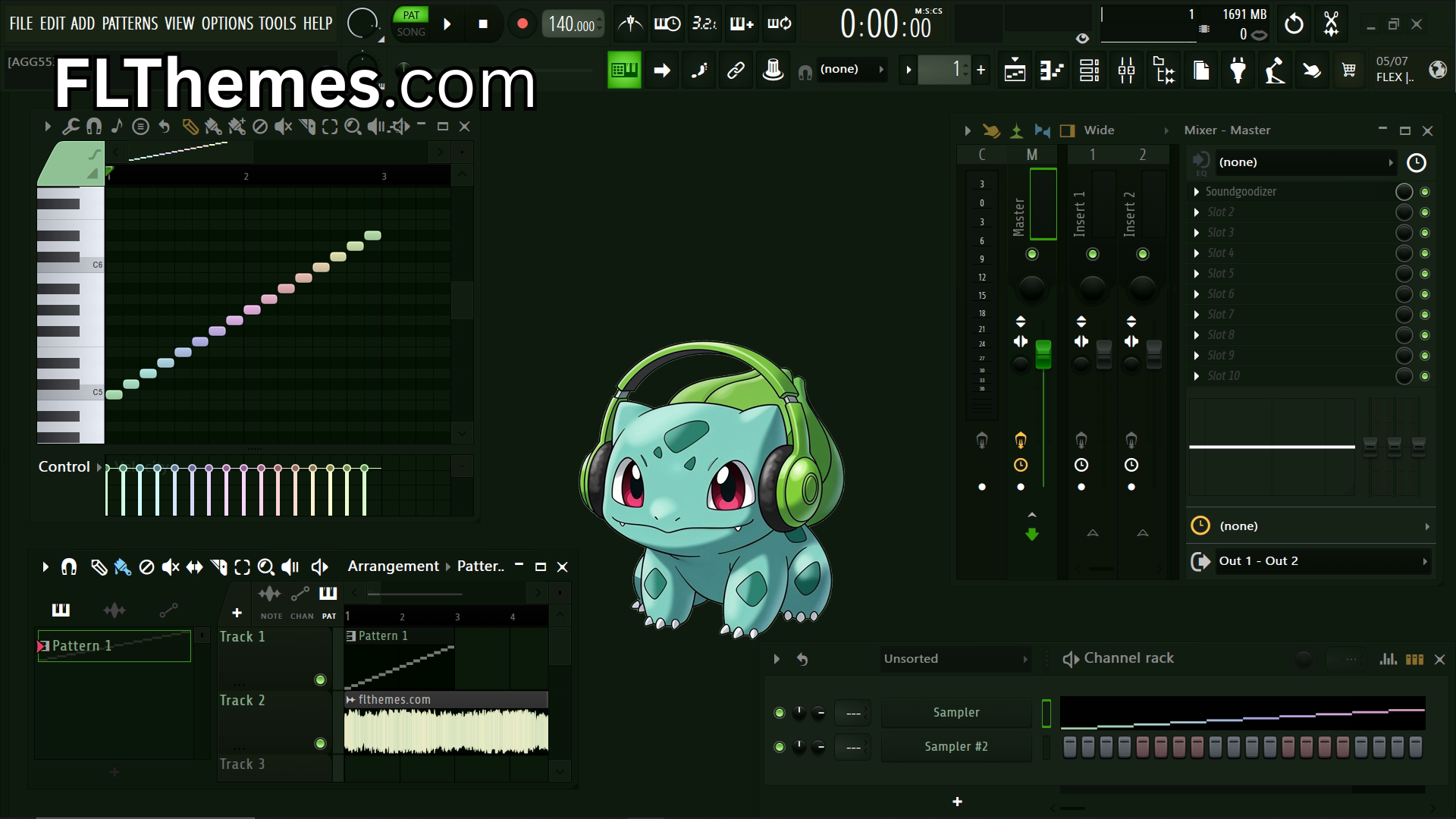Image resolution: width=1456 pixels, height=819 pixels.
Task: Click the channel rack graph editor icon
Action: [x=1388, y=659]
